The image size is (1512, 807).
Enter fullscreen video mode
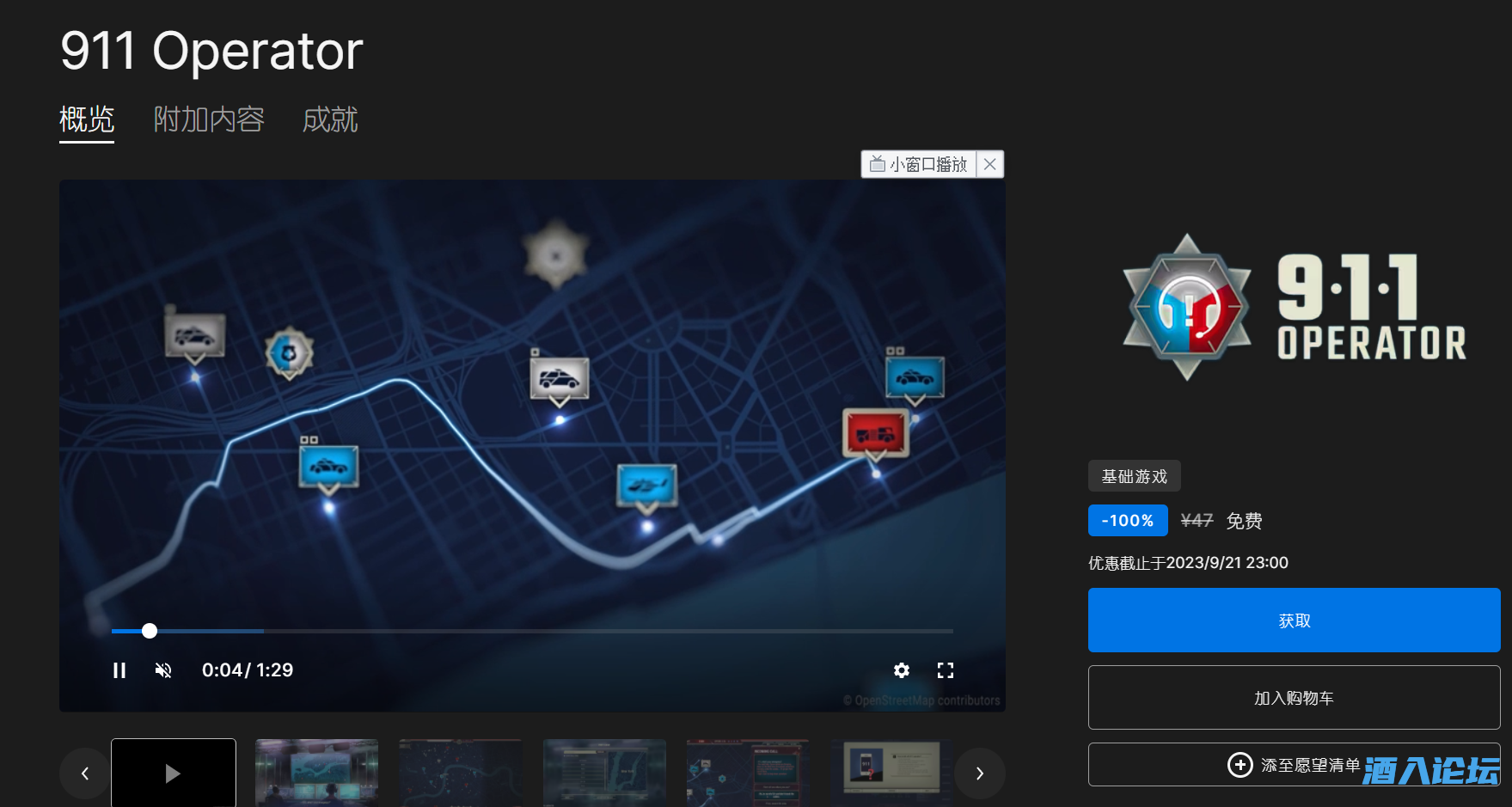pos(946,670)
